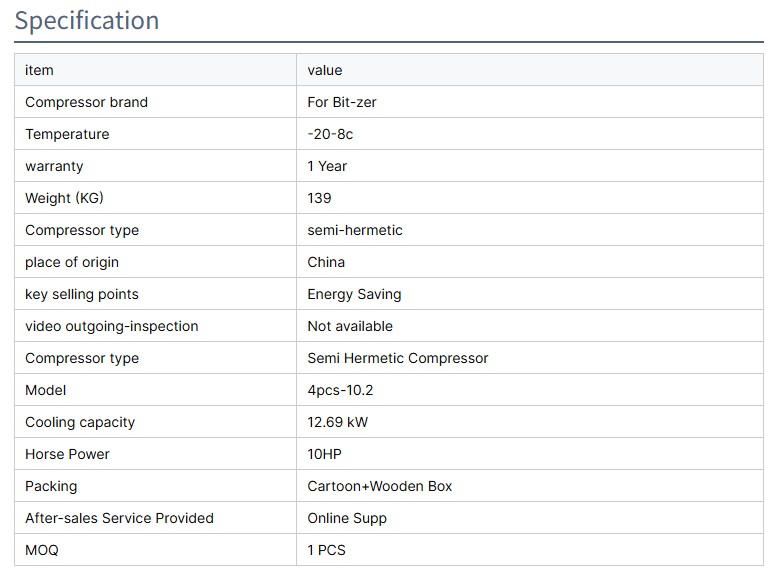Click the "4pcs-10.2" model value
Screen dimensions: 779x579
tap(340, 390)
